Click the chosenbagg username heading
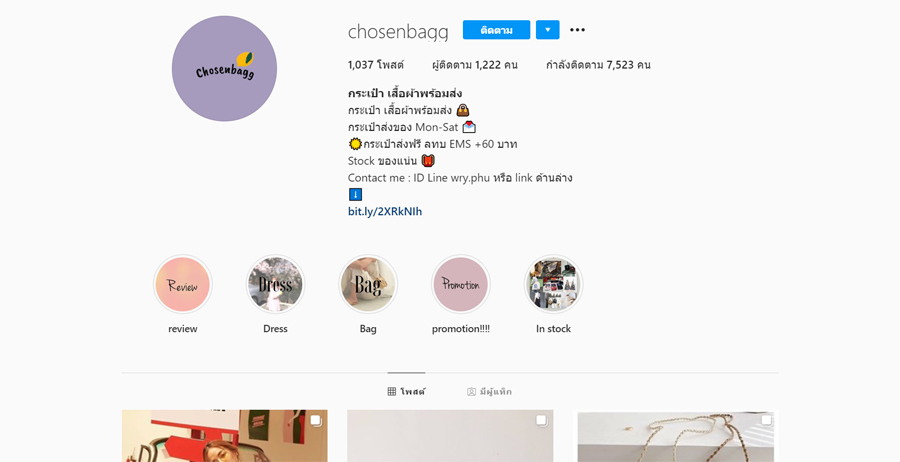The image size is (900, 462). click(398, 32)
